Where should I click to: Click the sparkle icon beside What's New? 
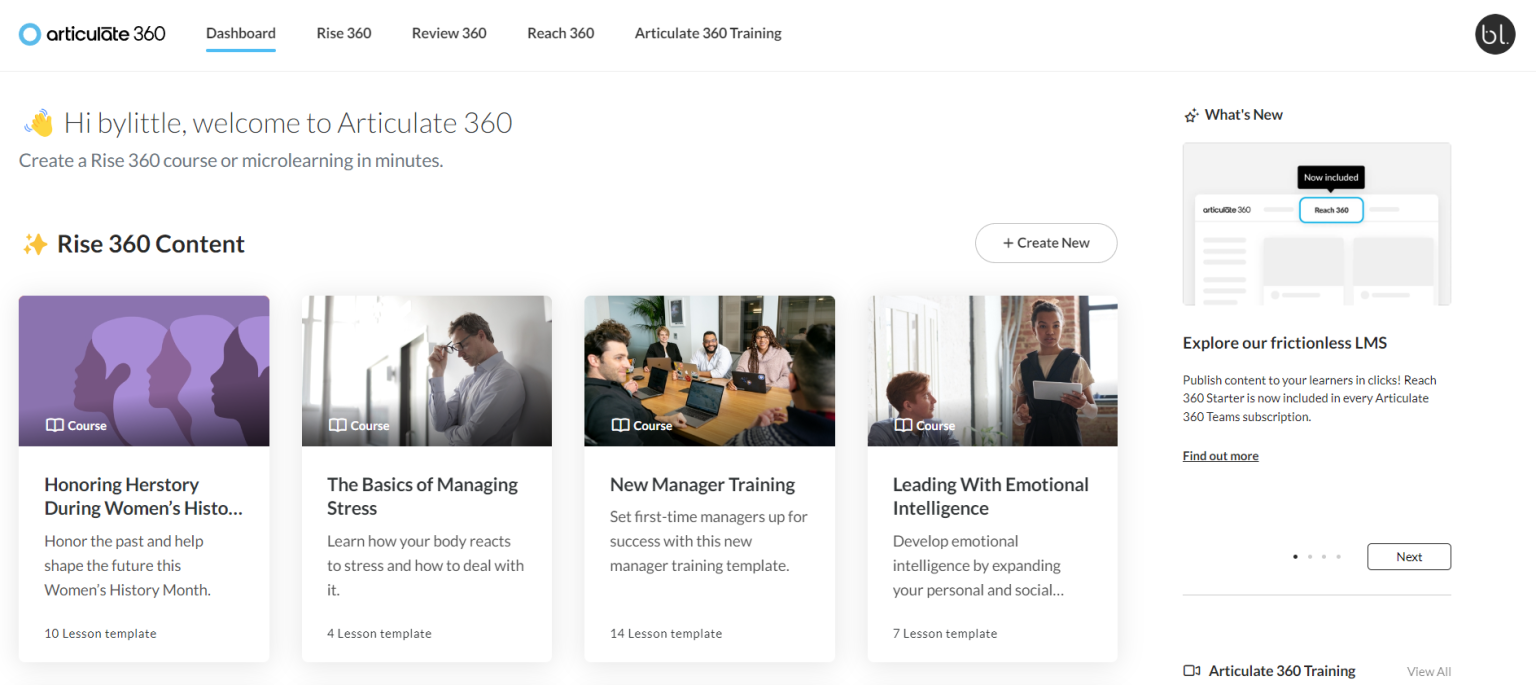click(x=1190, y=114)
